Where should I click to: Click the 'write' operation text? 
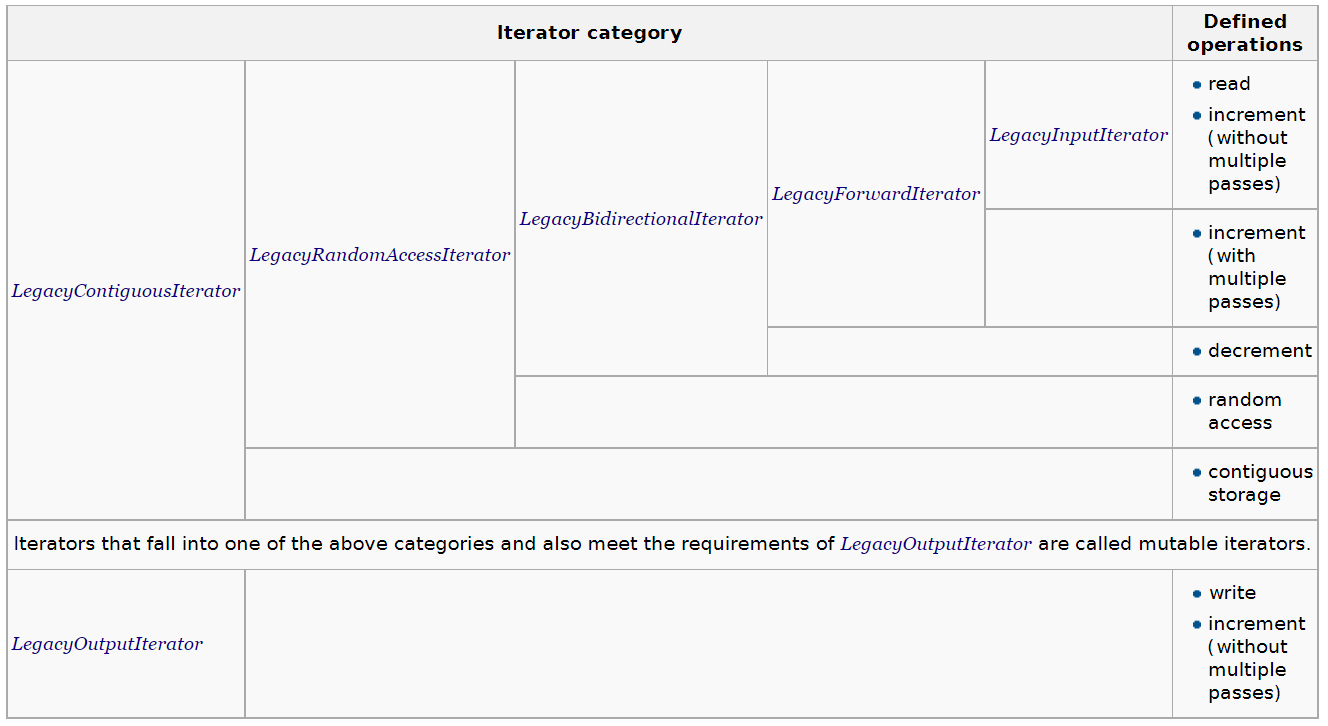[1232, 593]
